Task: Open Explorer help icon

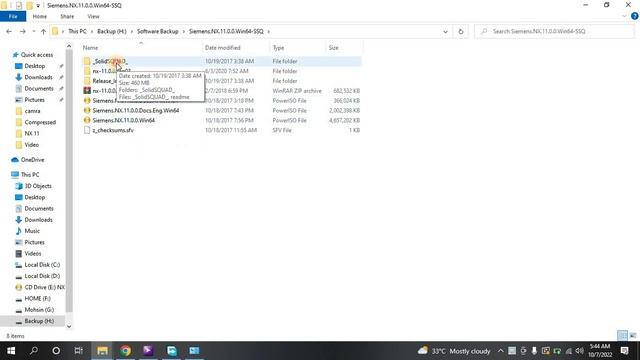Action: click(634, 16)
